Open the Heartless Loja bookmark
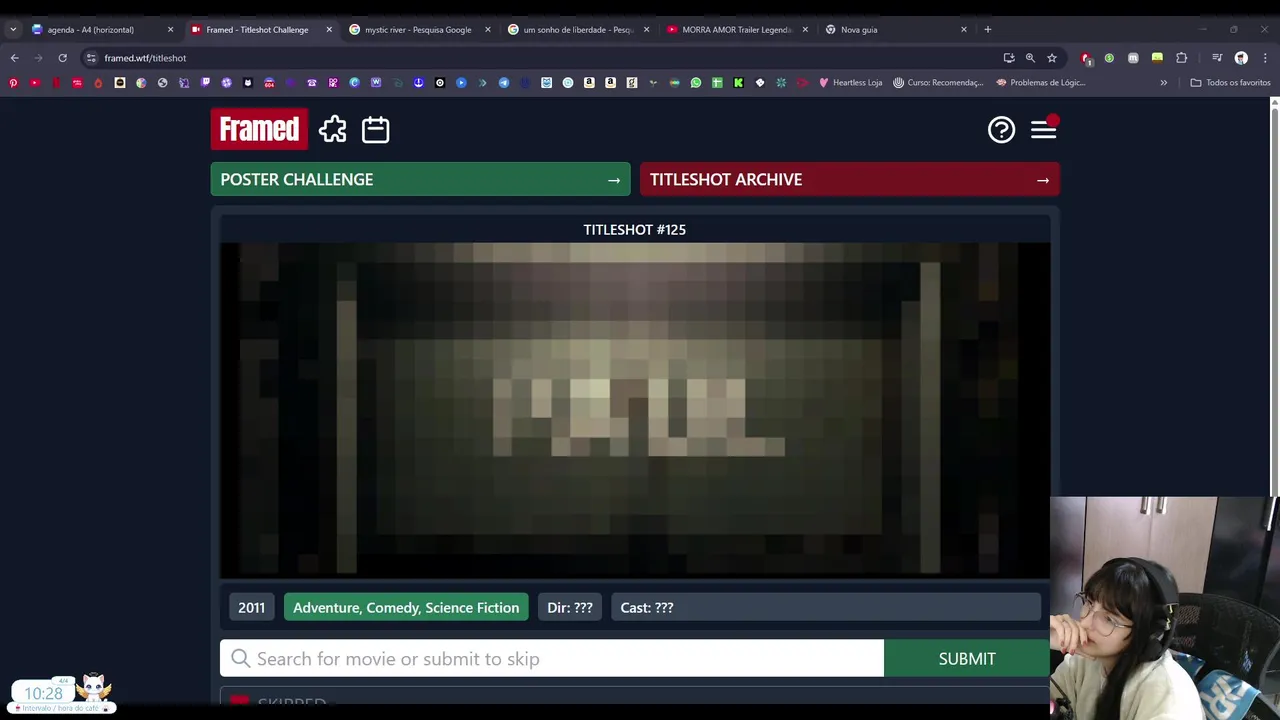 coord(851,82)
